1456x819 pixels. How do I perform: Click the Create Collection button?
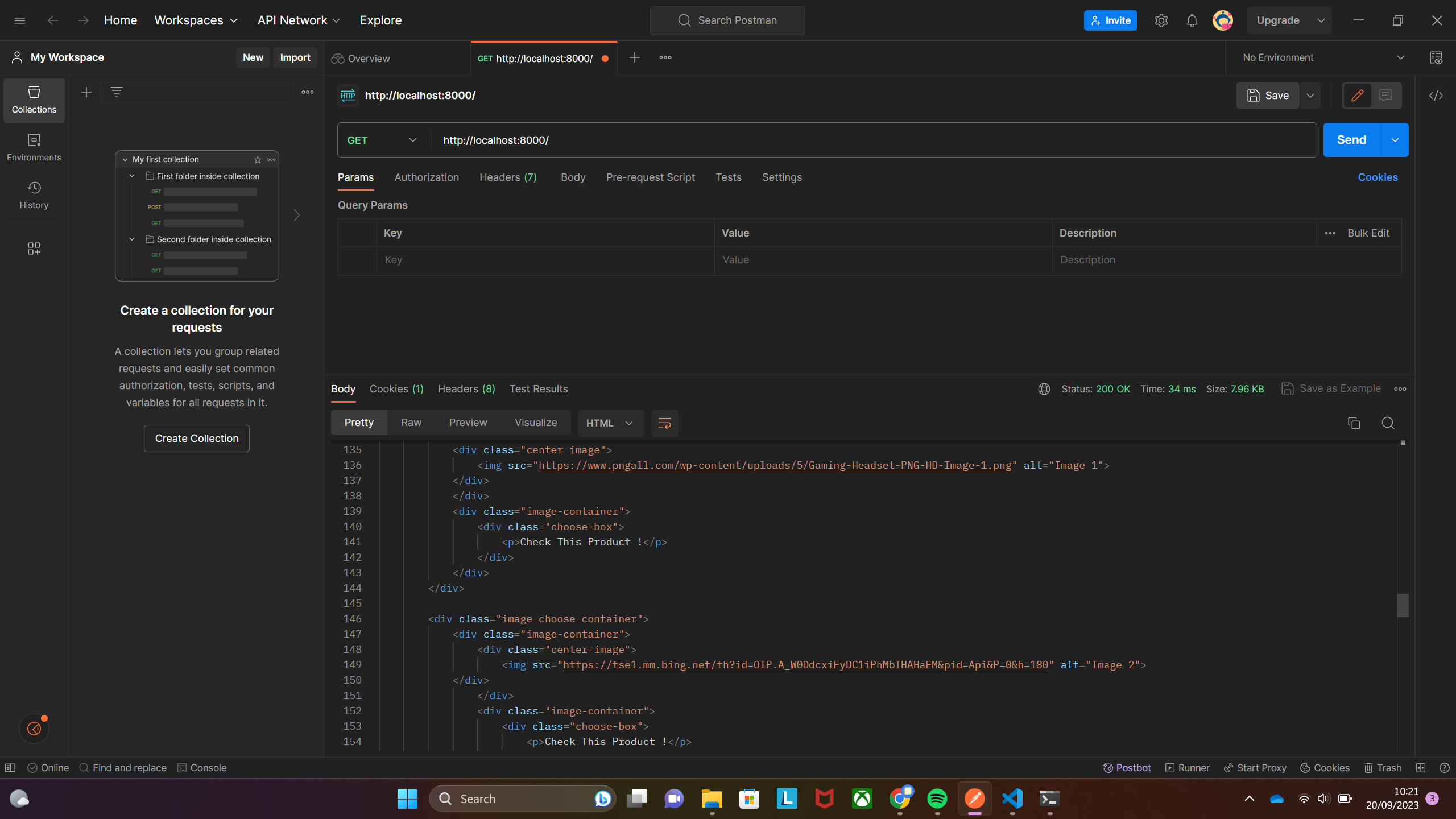196,438
